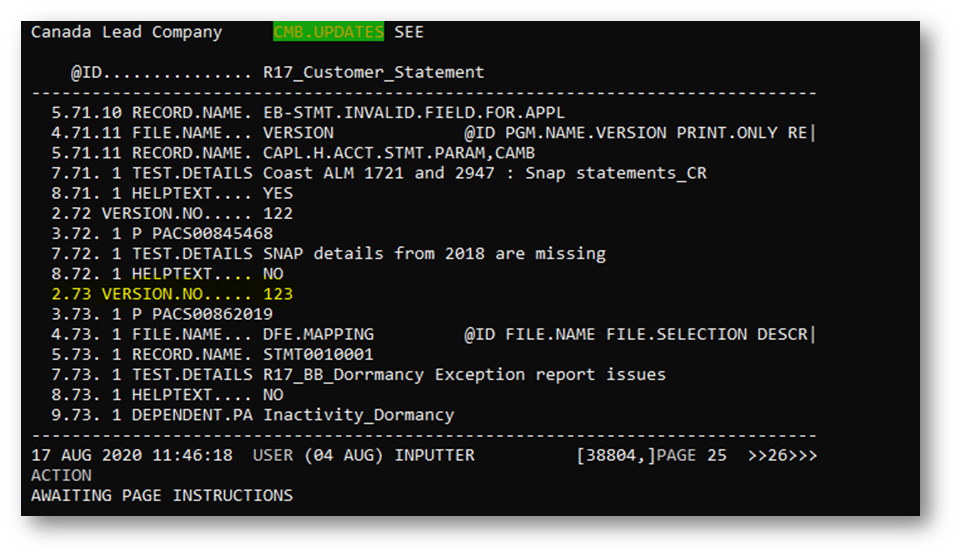The image size is (962, 558).
Task: Click record name CAPL.H.ACCT.STMT.PARAM,CAMB
Action: pos(398,153)
